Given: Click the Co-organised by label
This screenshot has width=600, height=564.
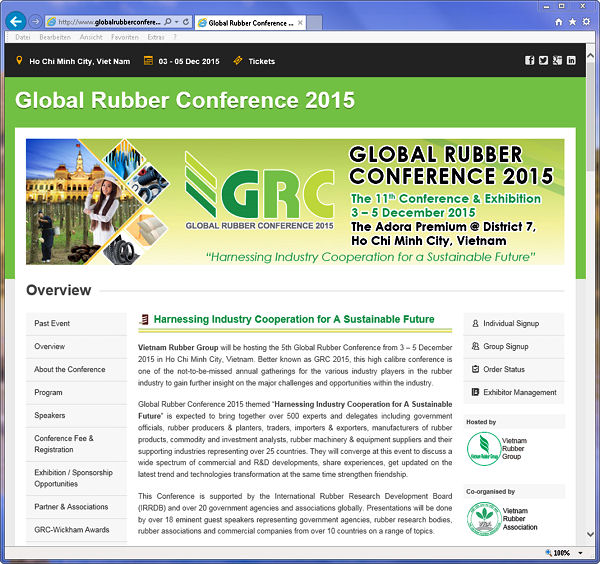Looking at the screenshot, I should point(490,492).
